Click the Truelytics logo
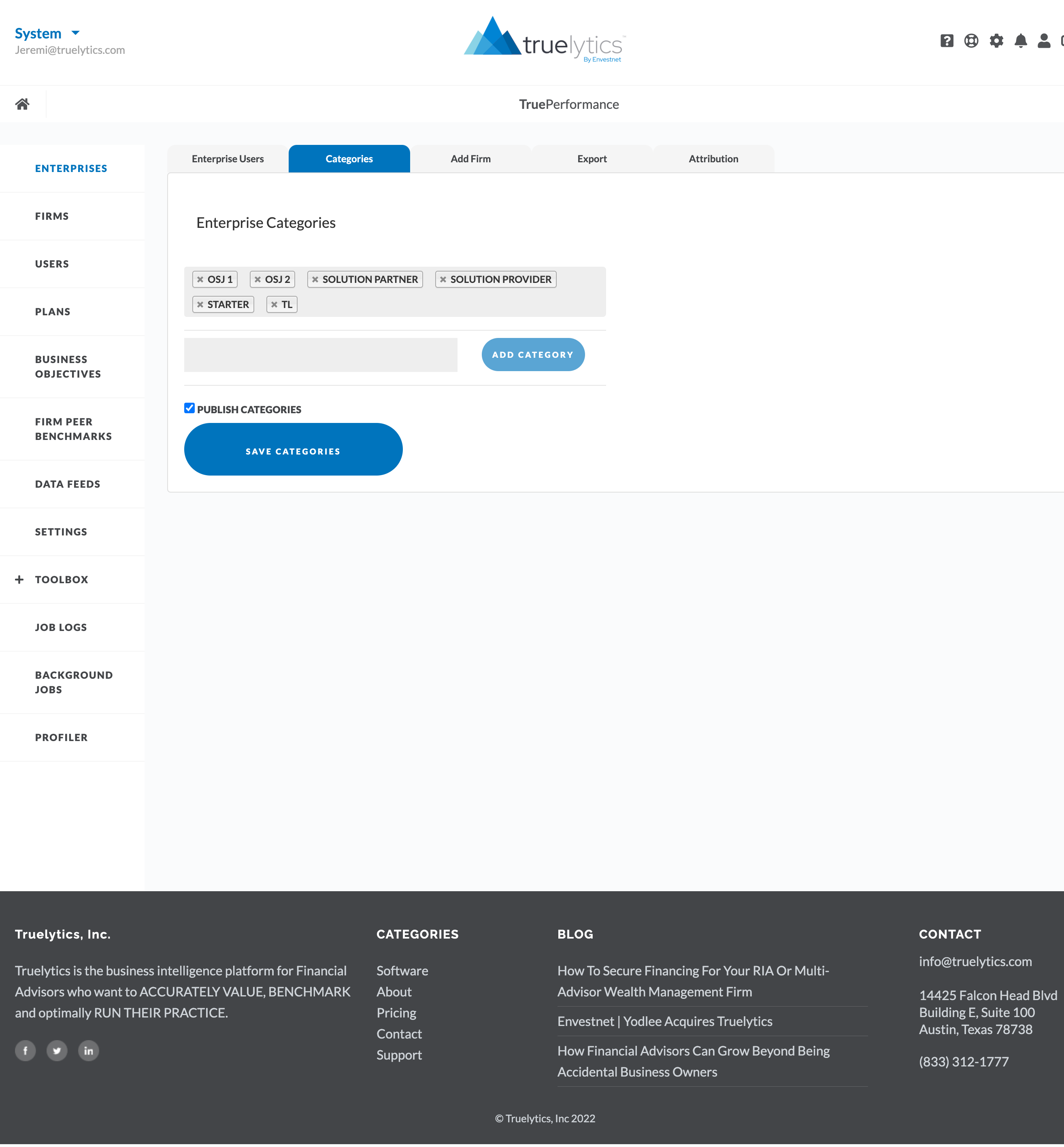 click(x=544, y=40)
